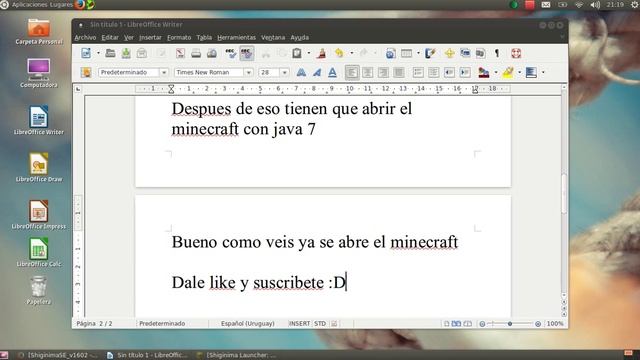Click the Hyperlink icon
Screen dimensions: 640x360
coord(390,53)
